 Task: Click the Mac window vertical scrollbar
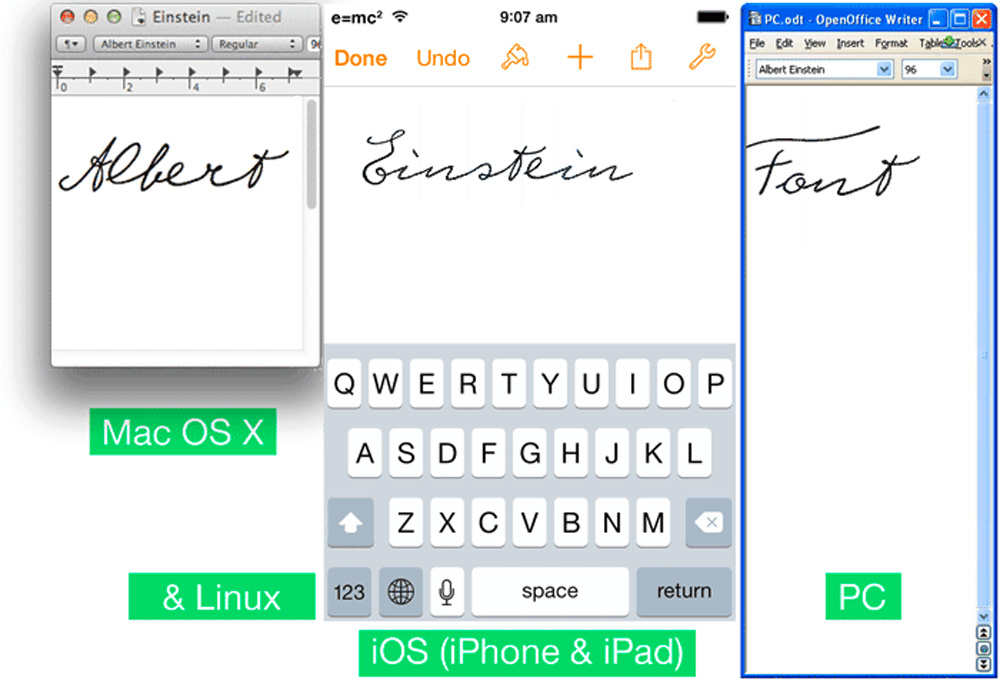[x=311, y=154]
